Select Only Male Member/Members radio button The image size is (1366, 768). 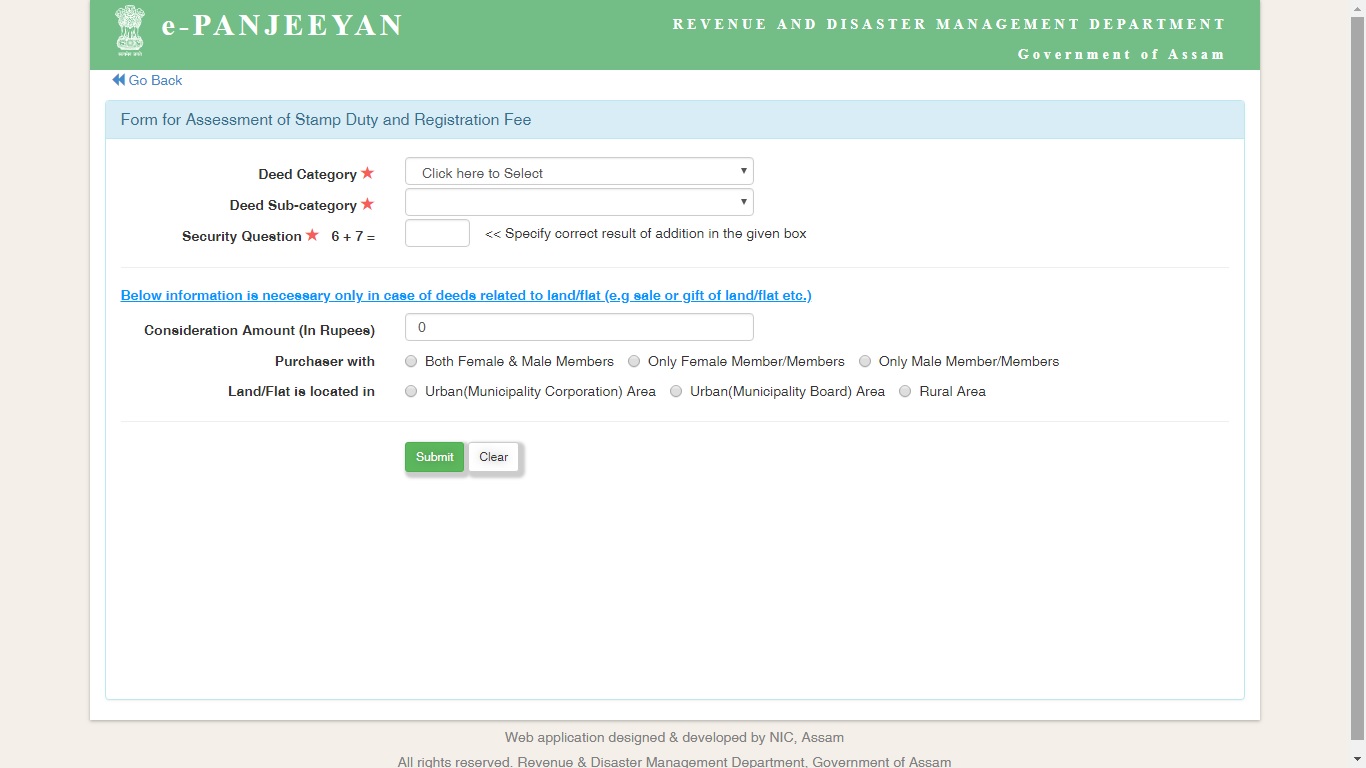865,361
